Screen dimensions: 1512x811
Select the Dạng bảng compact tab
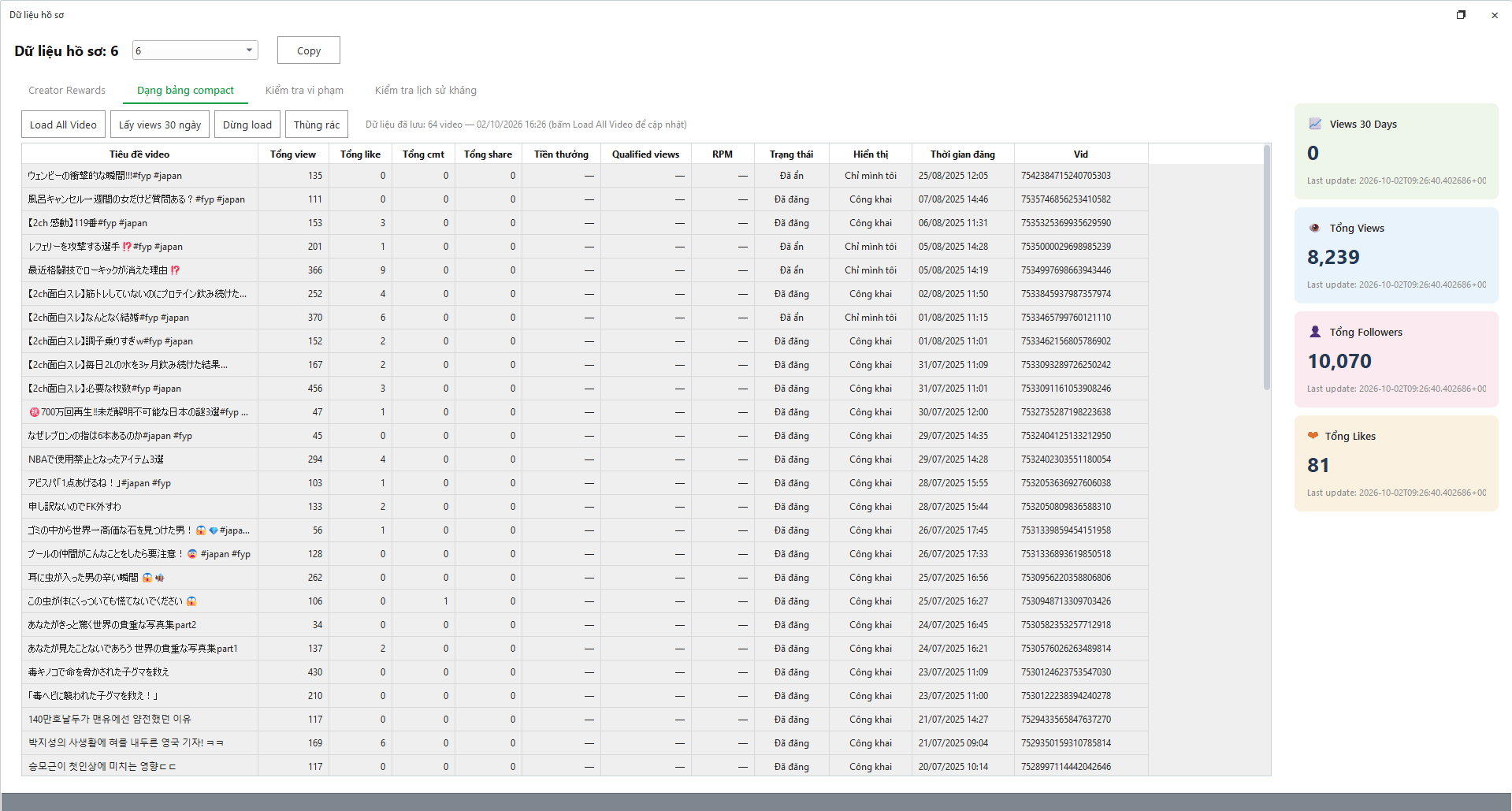[185, 90]
